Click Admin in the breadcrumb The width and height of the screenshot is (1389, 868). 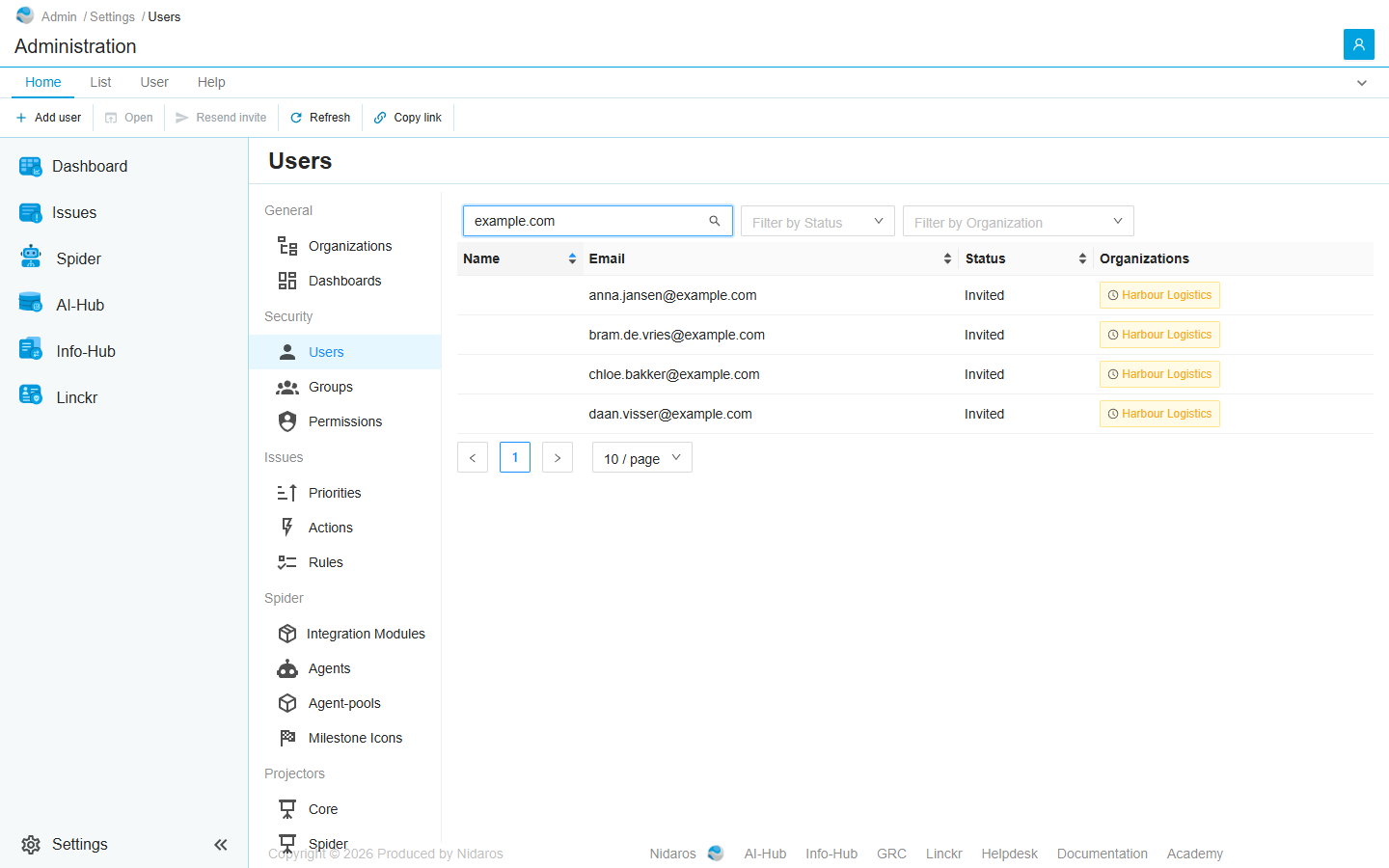(59, 16)
